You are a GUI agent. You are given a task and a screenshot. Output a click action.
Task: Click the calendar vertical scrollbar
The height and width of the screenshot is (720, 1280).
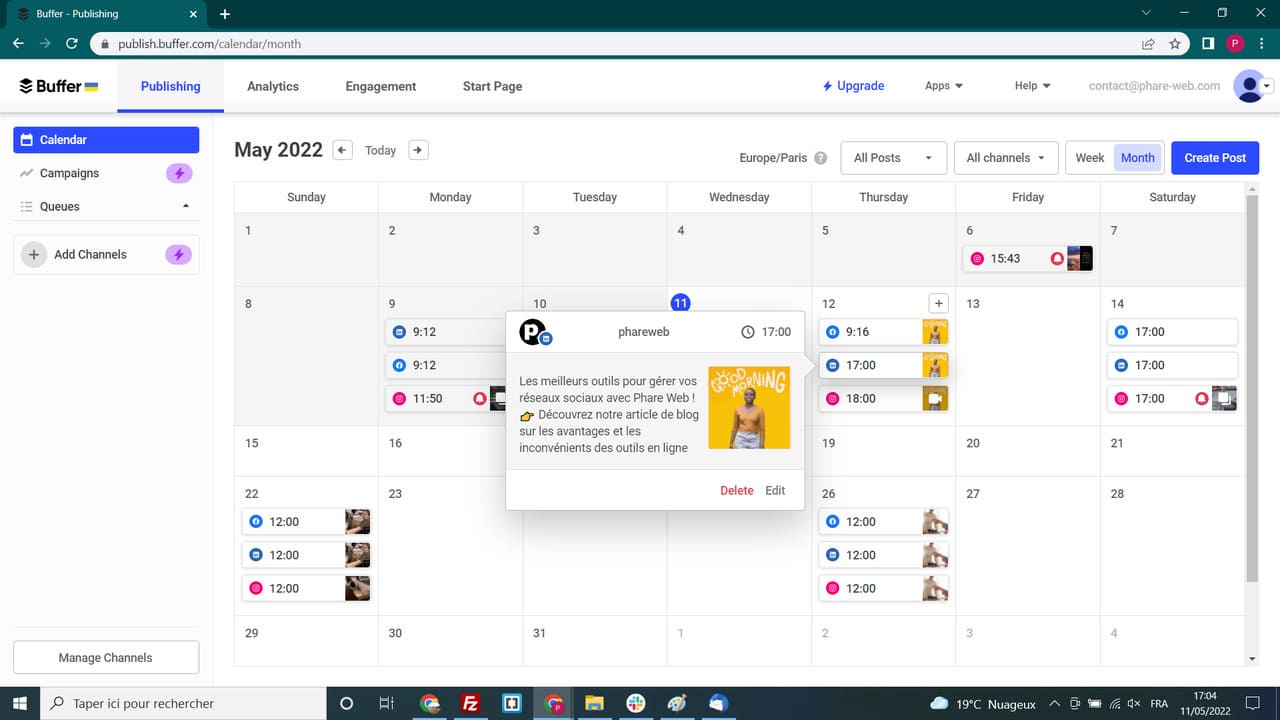click(1252, 388)
